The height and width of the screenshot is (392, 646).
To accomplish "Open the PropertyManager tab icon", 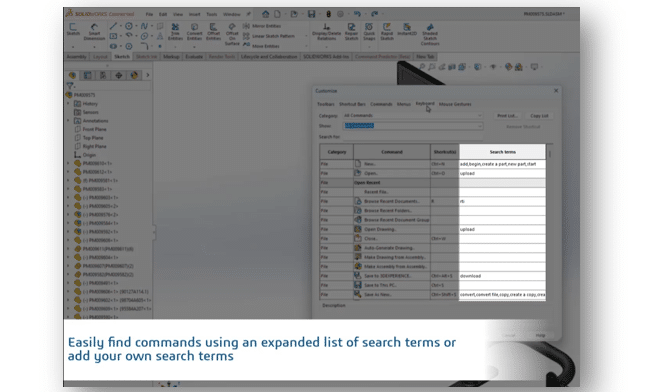I will 87,75.
